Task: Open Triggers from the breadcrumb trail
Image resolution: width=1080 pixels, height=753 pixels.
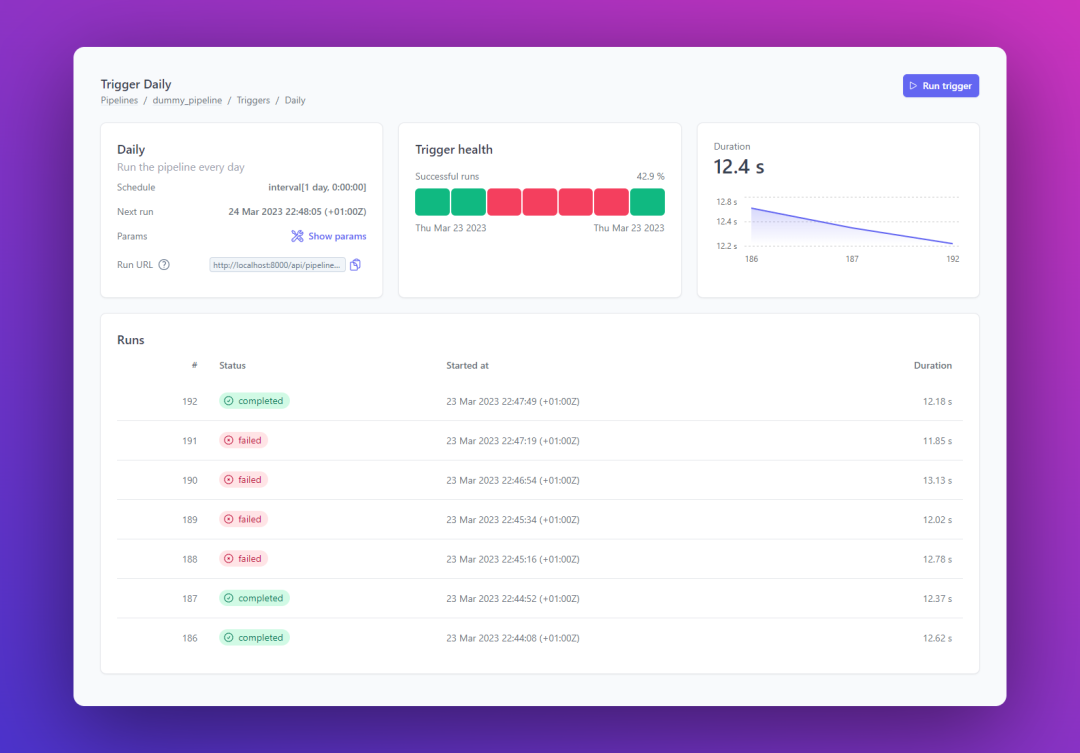Action: point(253,100)
